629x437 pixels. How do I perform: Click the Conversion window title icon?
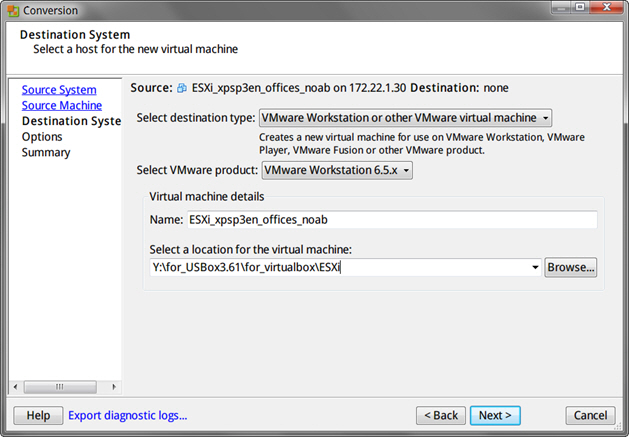pyautogui.click(x=11, y=10)
